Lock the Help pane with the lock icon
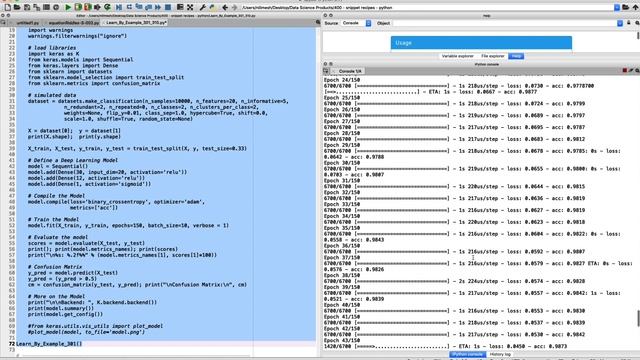Image resolution: width=640 pixels, height=360 pixels. pyautogui.click(x=629, y=23)
